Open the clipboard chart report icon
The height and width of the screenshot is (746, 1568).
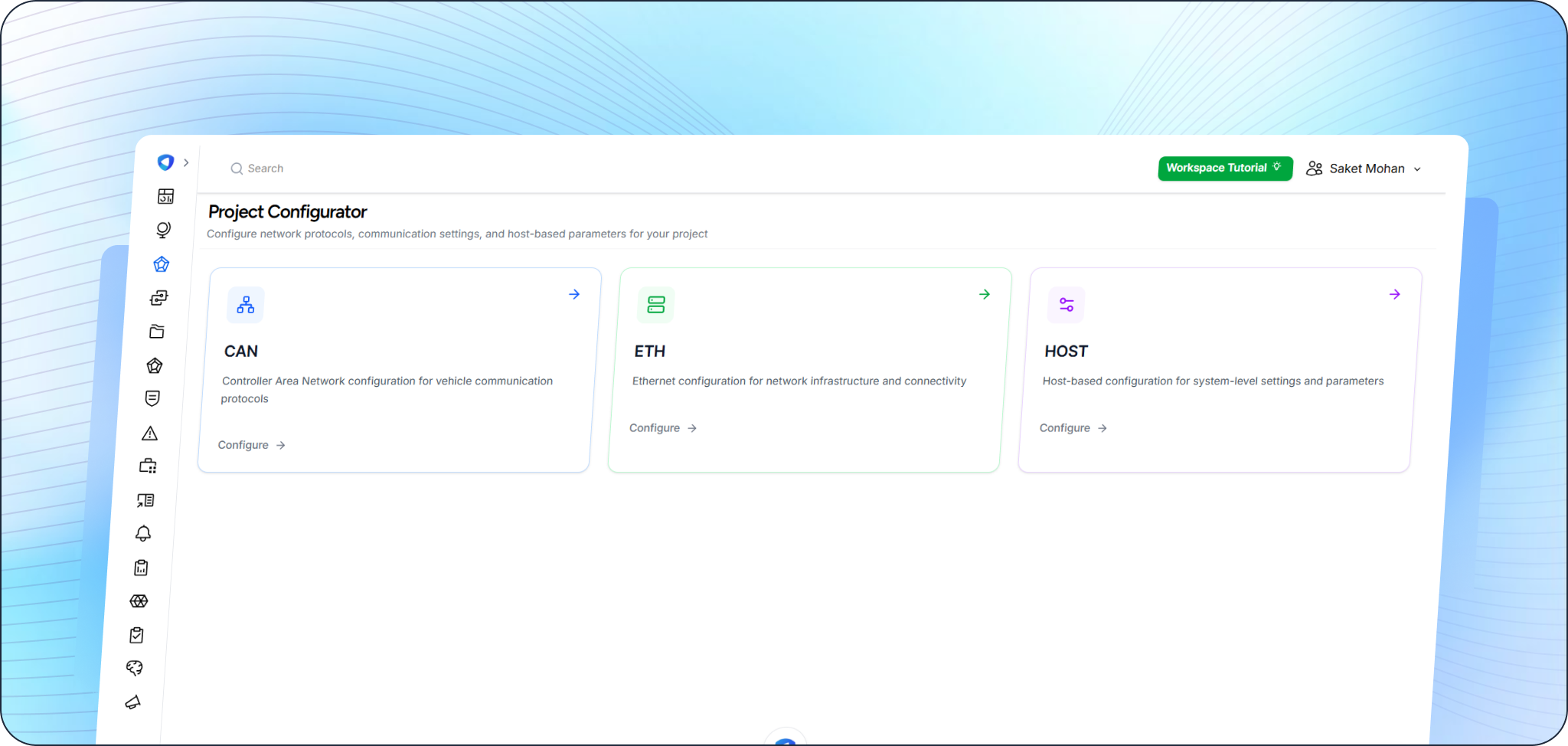tap(141, 568)
